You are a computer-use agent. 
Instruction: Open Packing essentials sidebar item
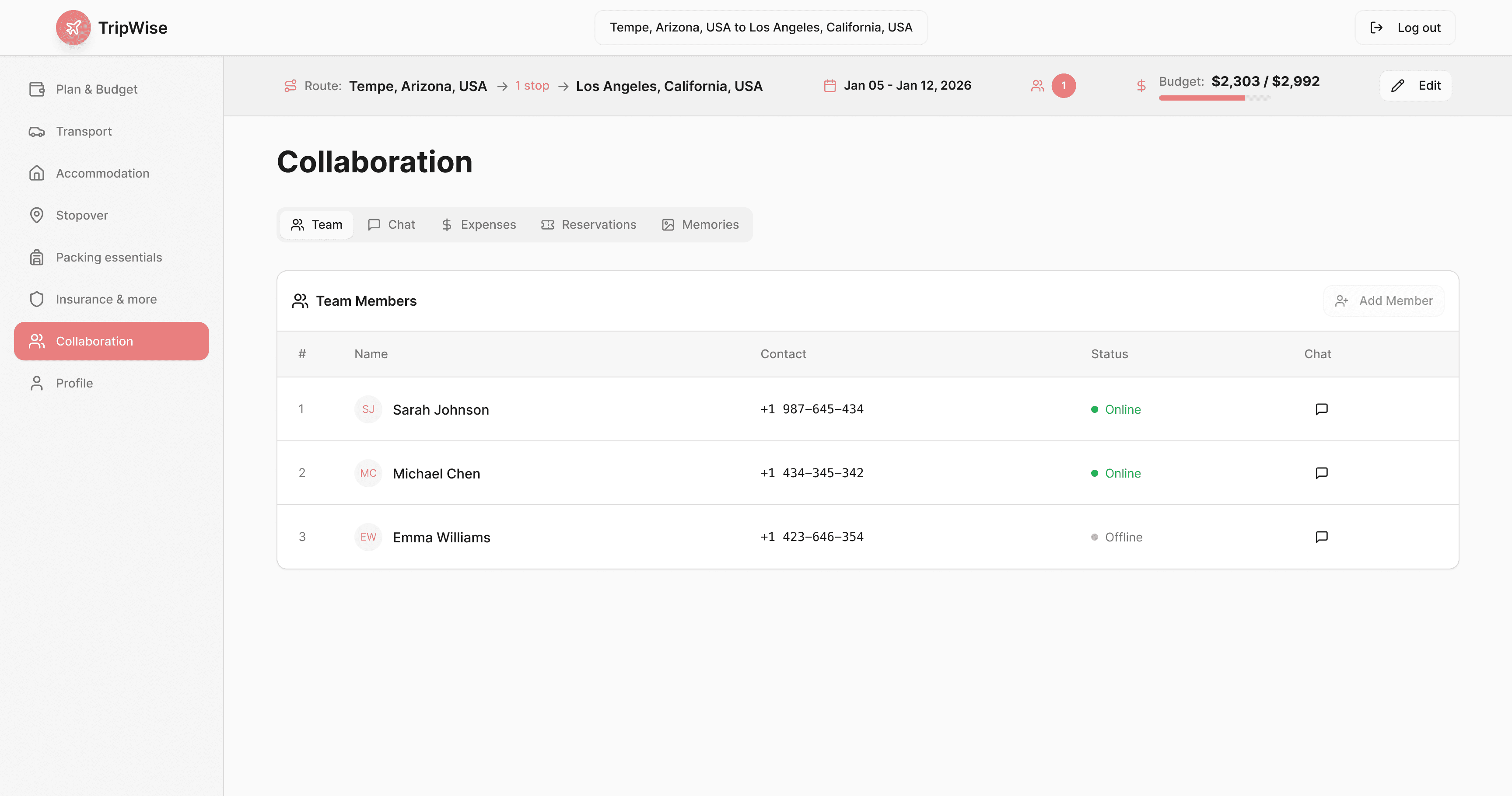tap(108, 257)
